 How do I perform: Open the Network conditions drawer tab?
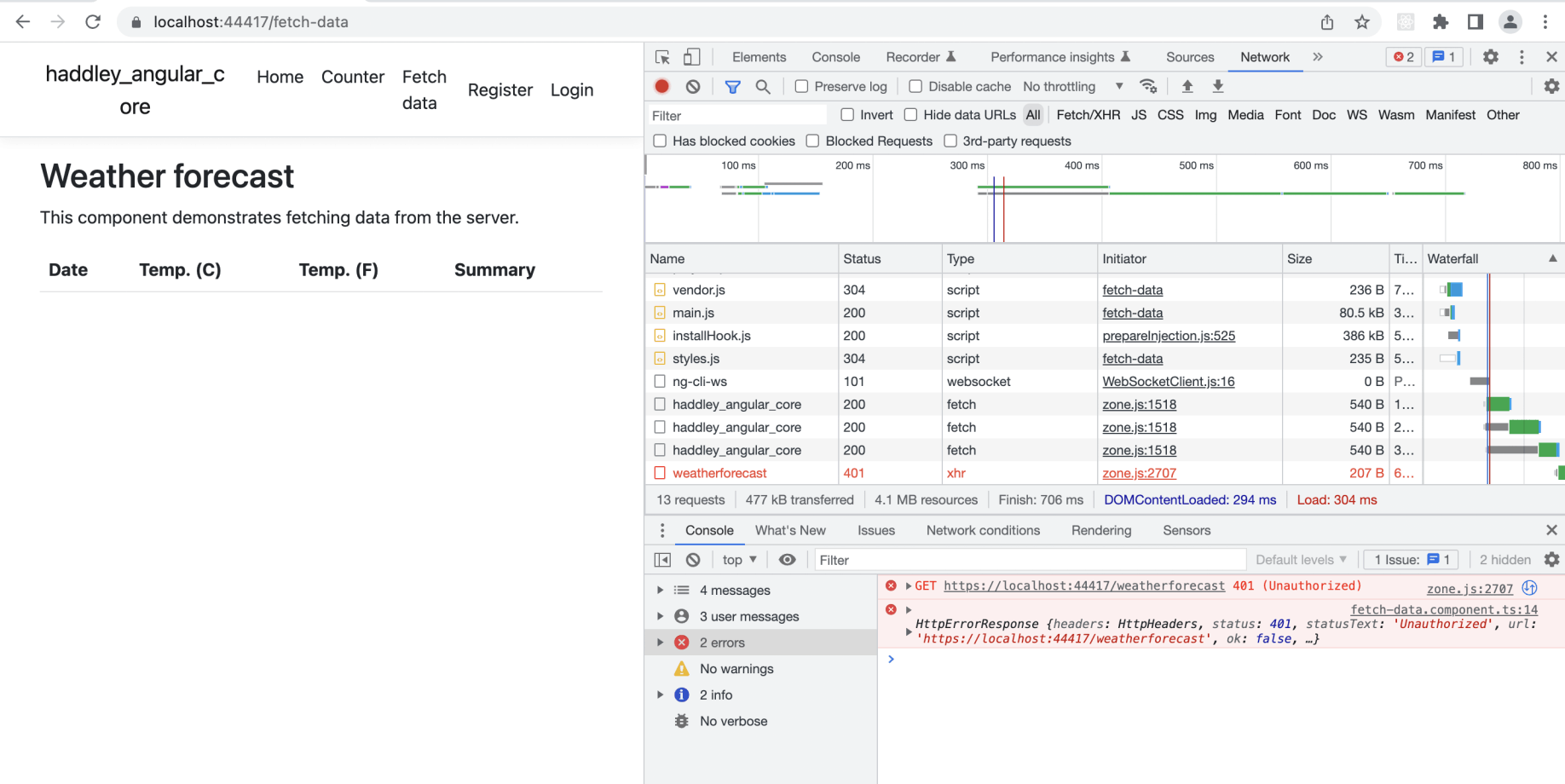click(x=983, y=530)
